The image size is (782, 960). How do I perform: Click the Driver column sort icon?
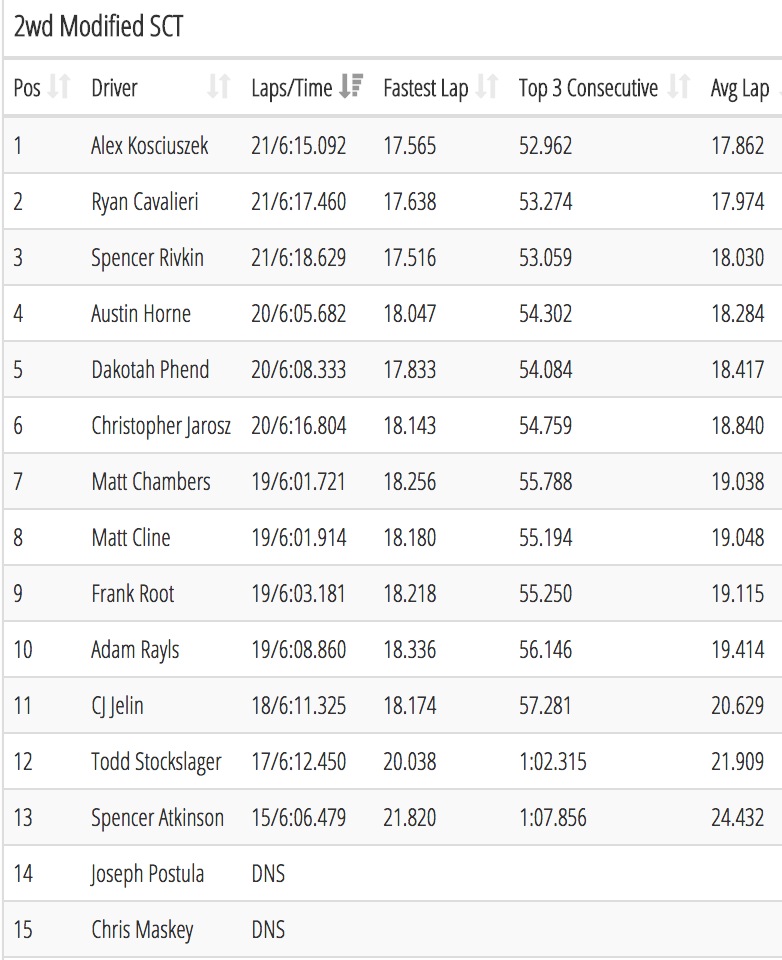pos(218,87)
